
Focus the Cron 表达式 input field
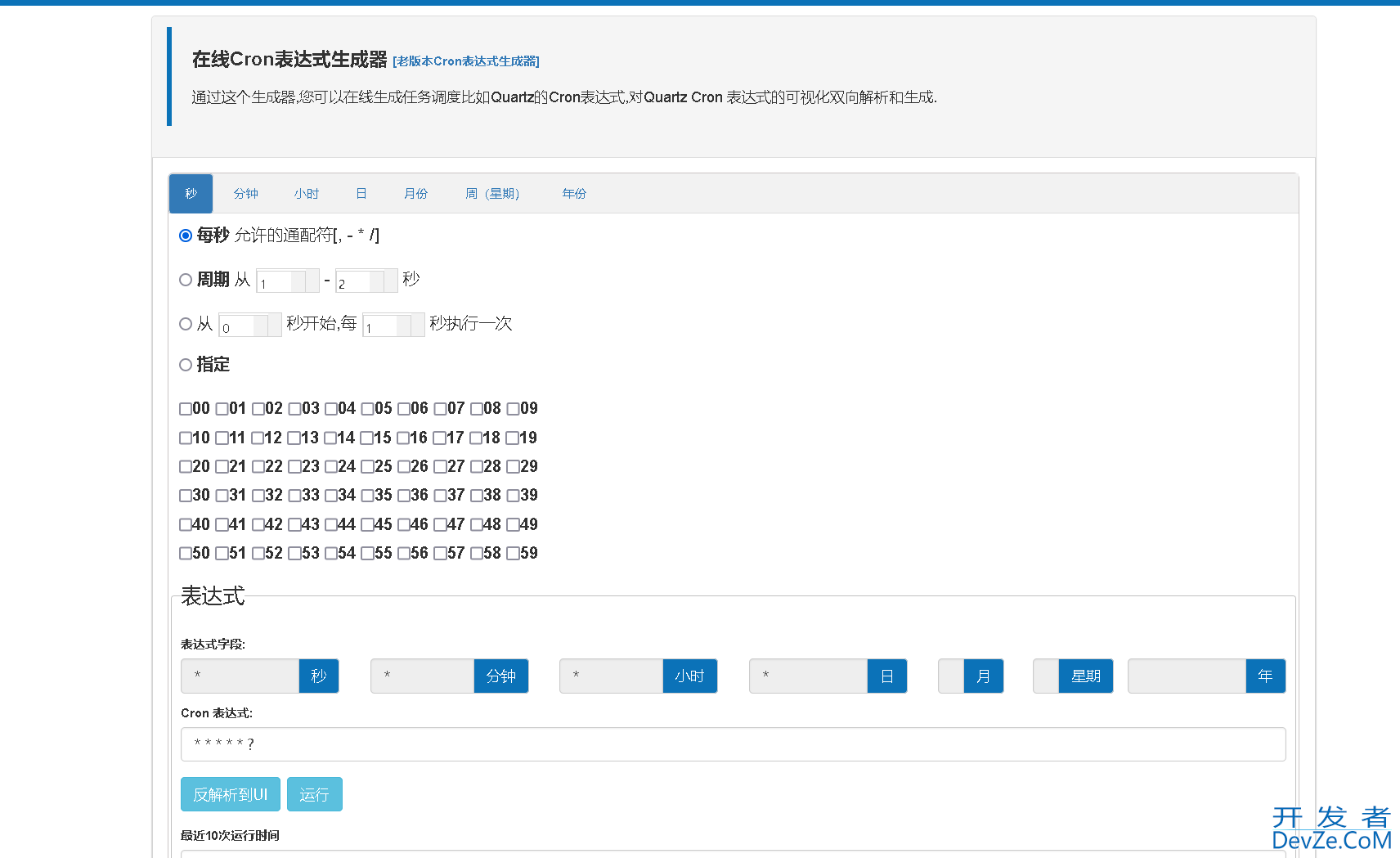tap(734, 744)
